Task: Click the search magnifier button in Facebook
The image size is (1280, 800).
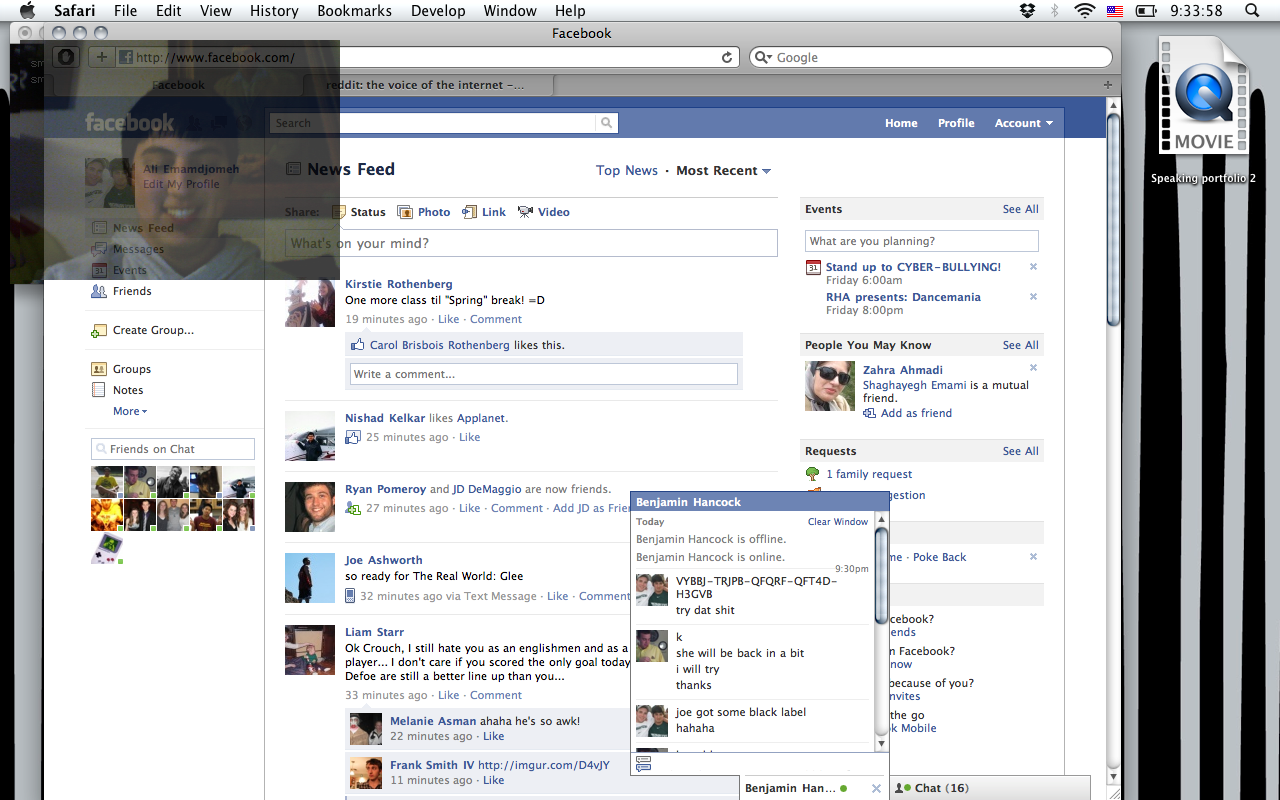Action: (x=606, y=123)
